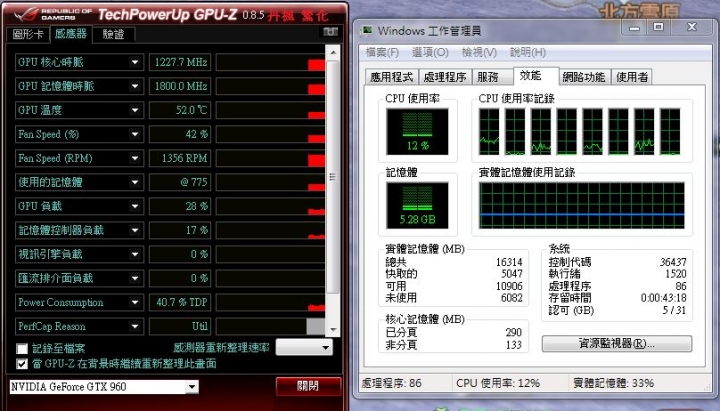
Task: Open the 檢視(V) menu in Task Manager
Action: click(x=479, y=52)
